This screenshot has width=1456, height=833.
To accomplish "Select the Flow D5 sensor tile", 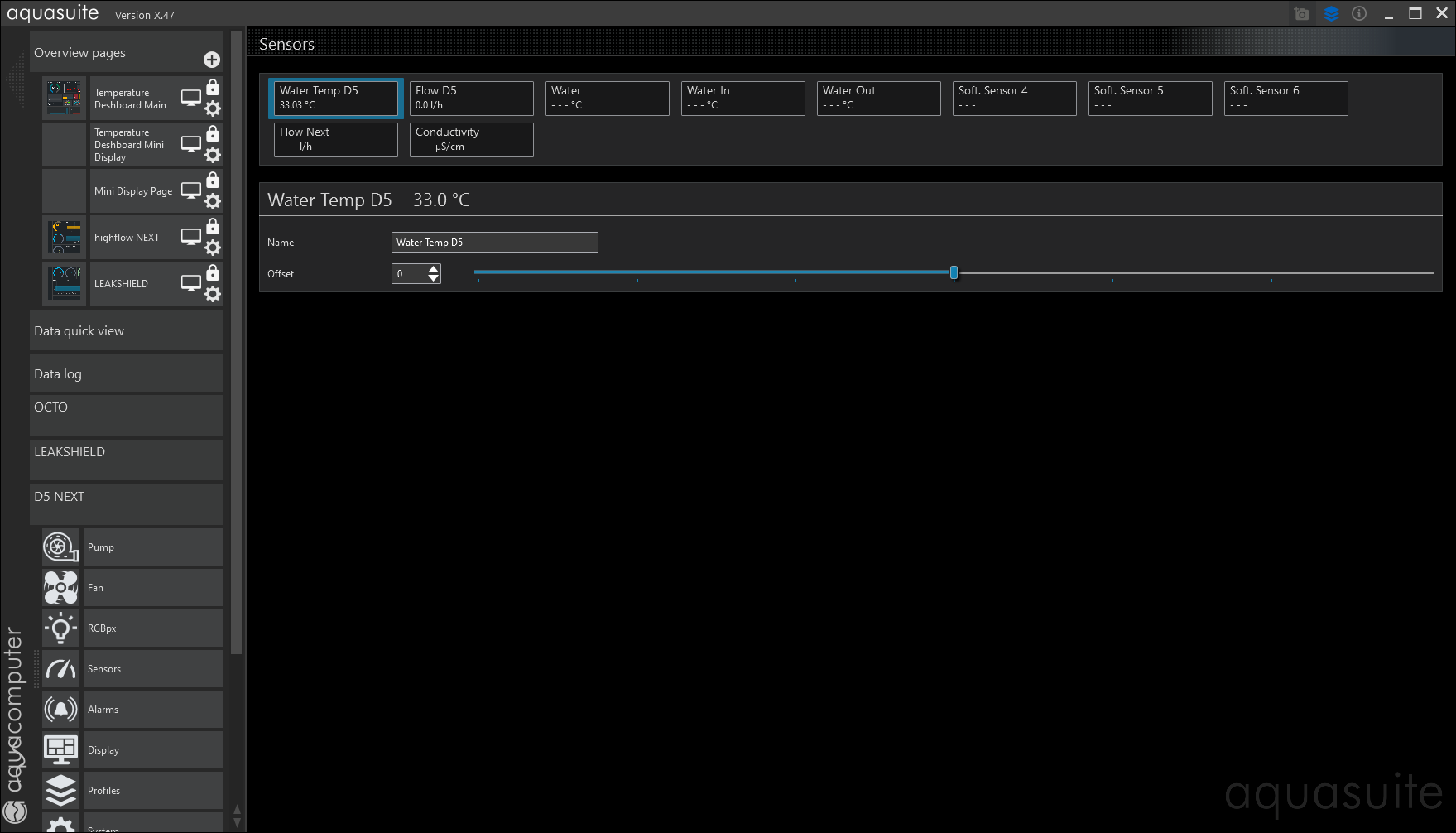I will click(472, 99).
